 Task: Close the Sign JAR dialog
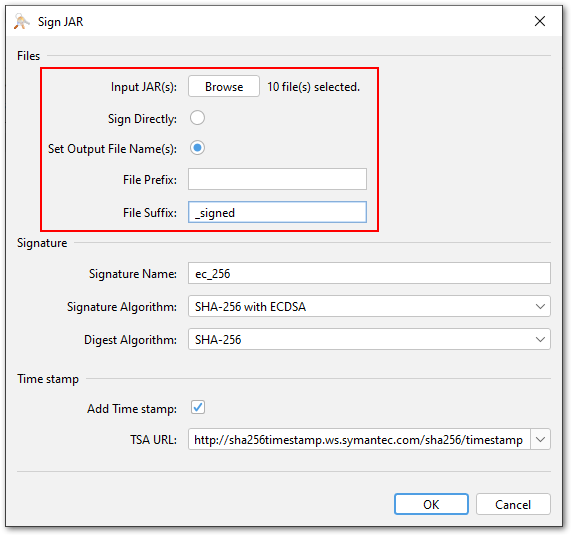click(540, 21)
